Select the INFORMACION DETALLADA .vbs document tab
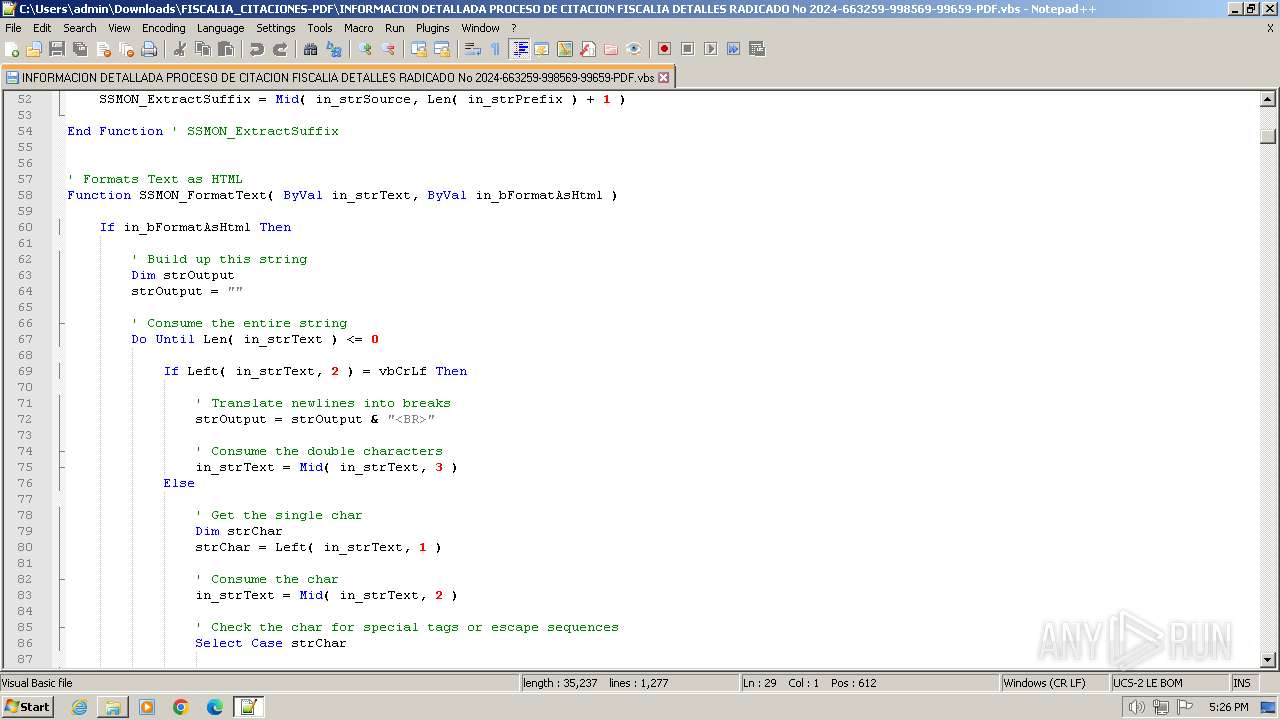The image size is (1280, 720). coord(337,77)
